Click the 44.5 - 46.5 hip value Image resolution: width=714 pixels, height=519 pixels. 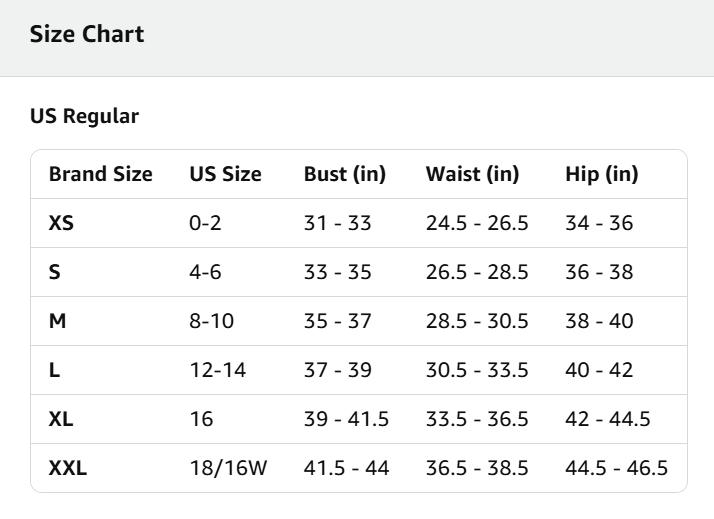(x=616, y=468)
